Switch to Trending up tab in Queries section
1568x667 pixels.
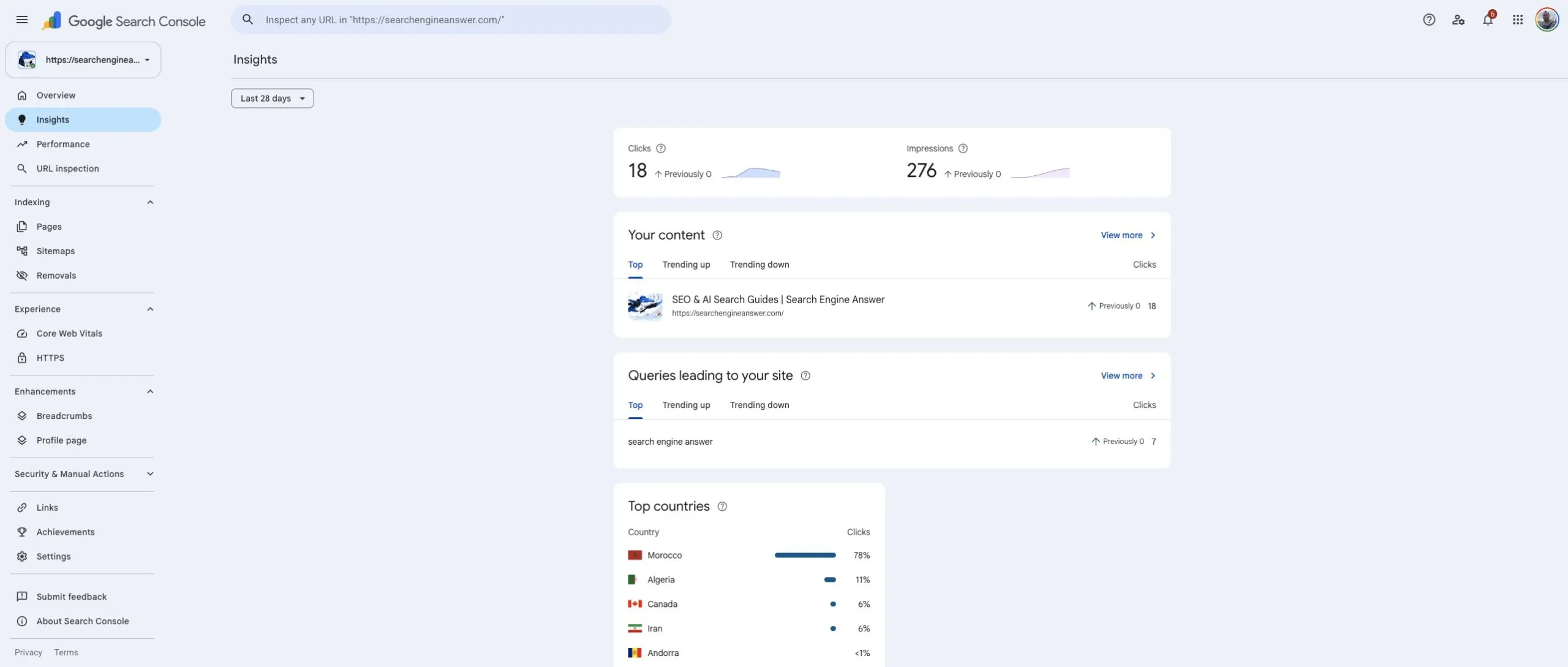pos(686,405)
